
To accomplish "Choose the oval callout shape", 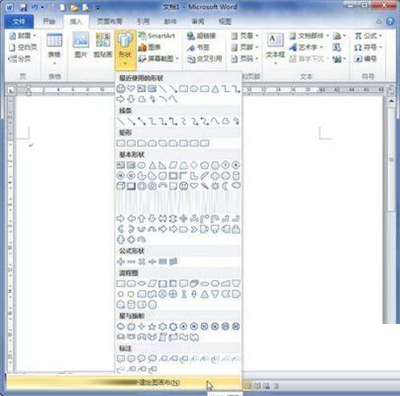I will point(142,359).
